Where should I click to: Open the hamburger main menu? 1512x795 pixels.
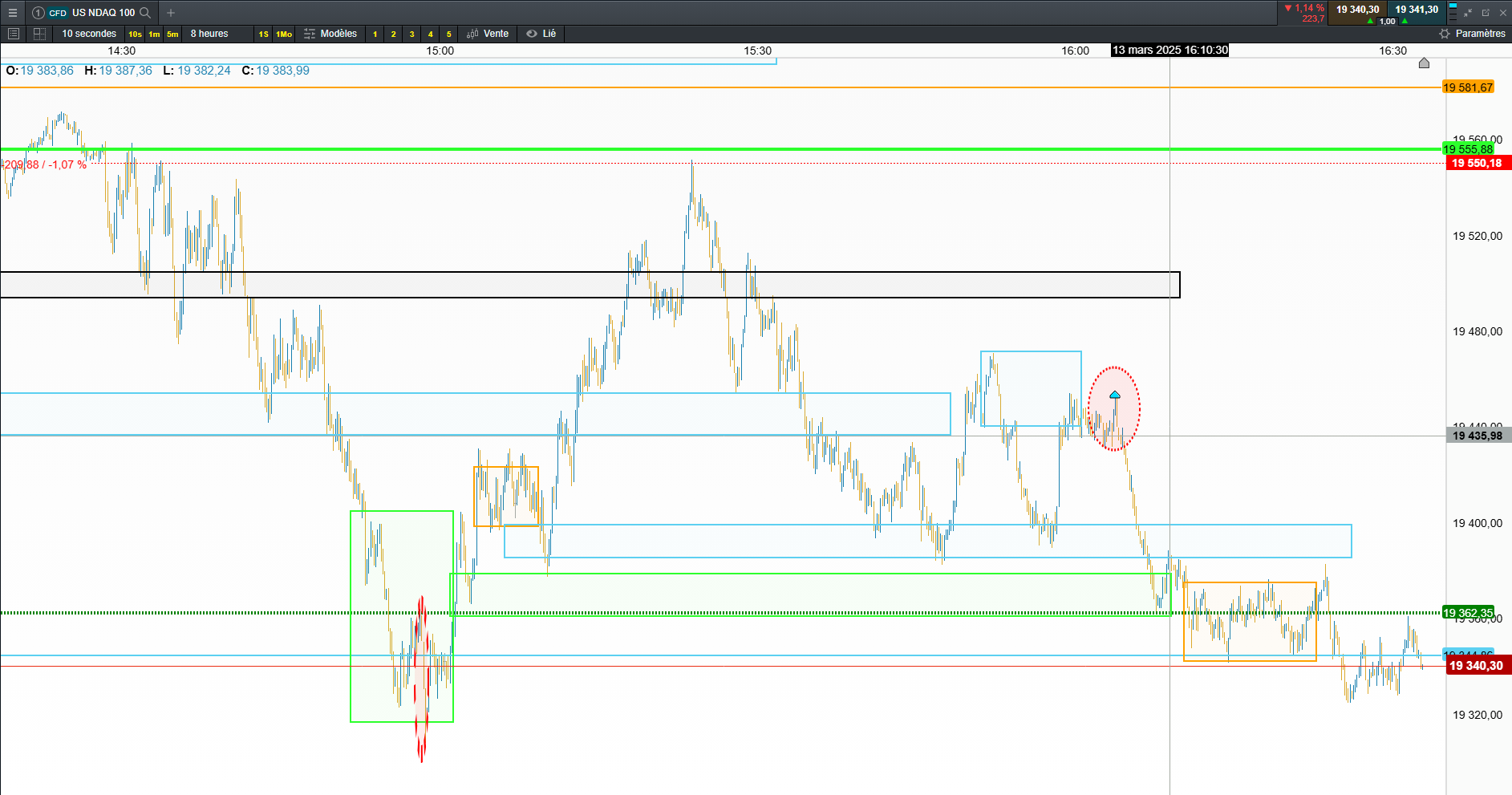tap(13, 13)
